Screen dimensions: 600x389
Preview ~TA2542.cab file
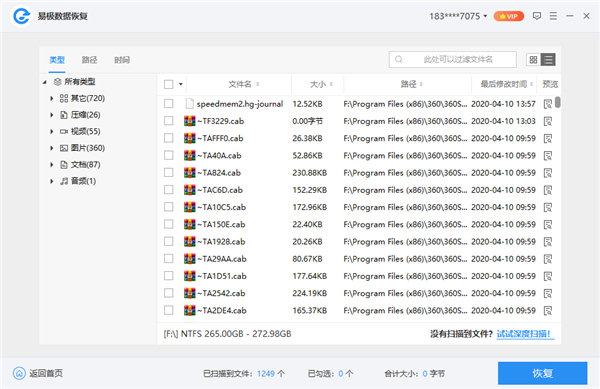548,293
